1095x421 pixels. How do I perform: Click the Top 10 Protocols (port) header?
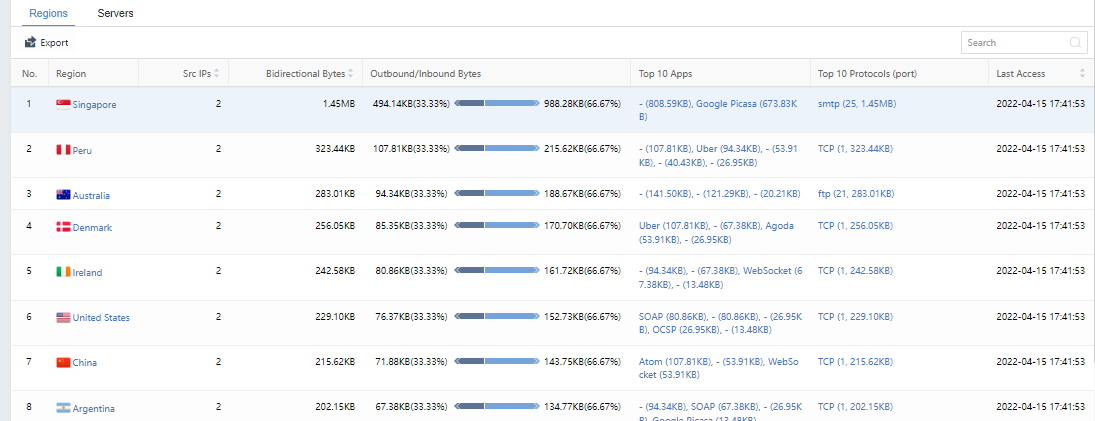[x=867, y=73]
